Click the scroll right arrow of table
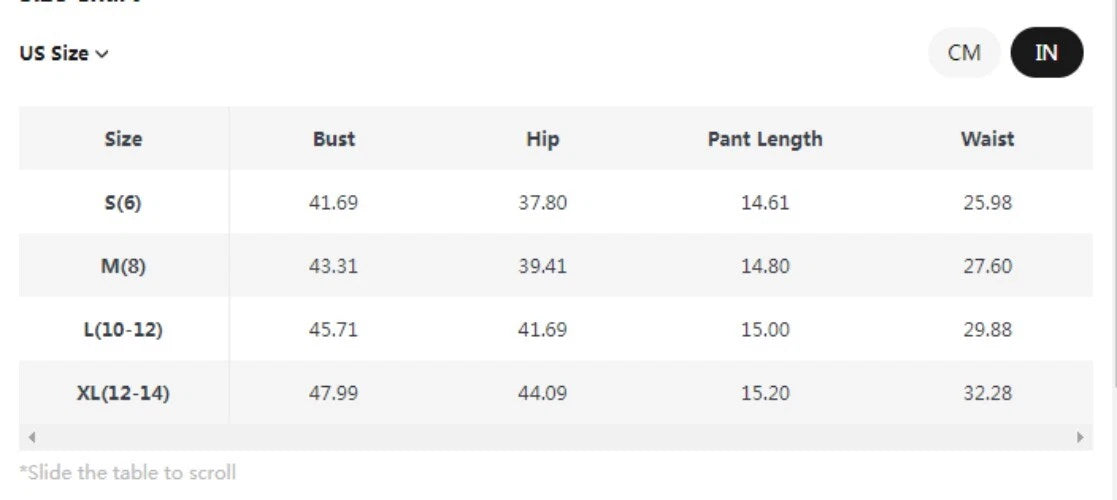 pyautogui.click(x=1080, y=437)
